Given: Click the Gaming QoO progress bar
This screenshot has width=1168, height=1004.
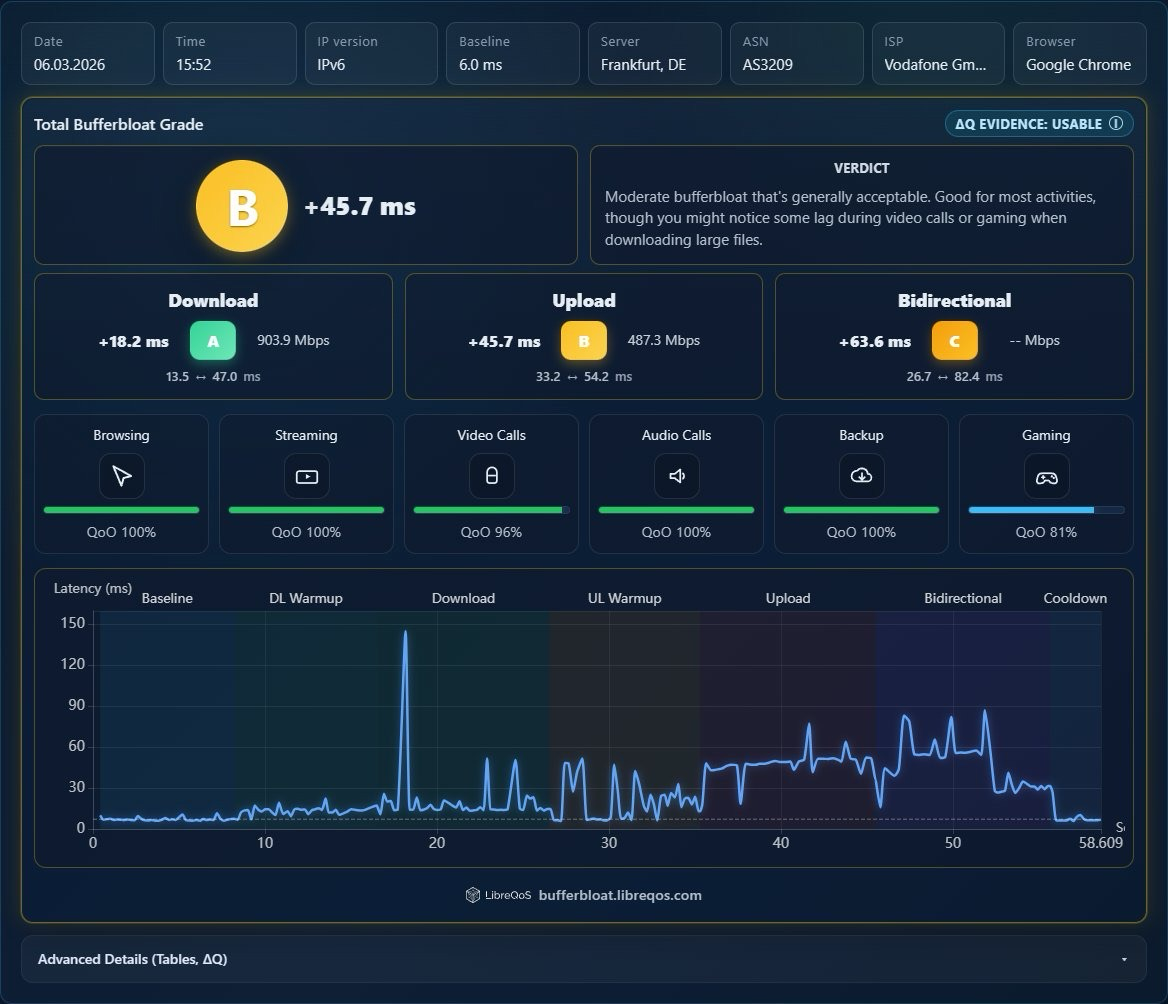Looking at the screenshot, I should point(1047,510).
